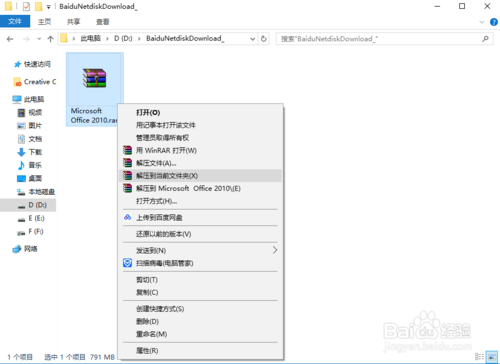Open the 文档 folder in the sidebar

(30, 139)
